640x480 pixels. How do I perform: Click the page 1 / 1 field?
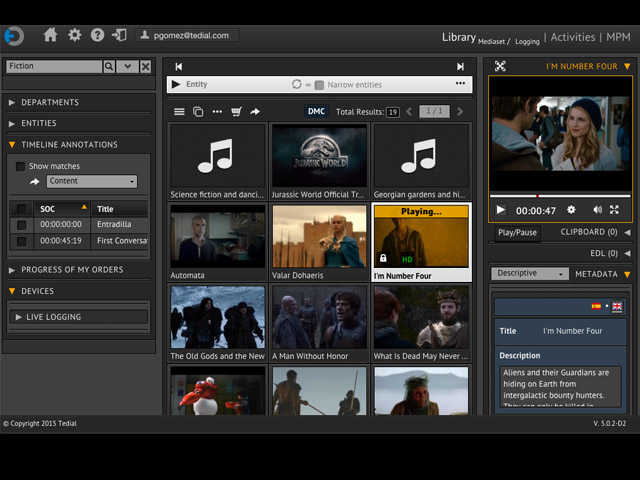coord(434,111)
